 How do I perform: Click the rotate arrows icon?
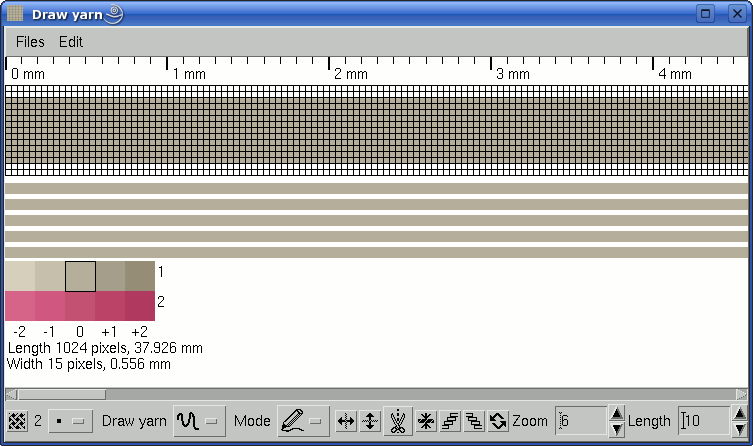coord(498,421)
